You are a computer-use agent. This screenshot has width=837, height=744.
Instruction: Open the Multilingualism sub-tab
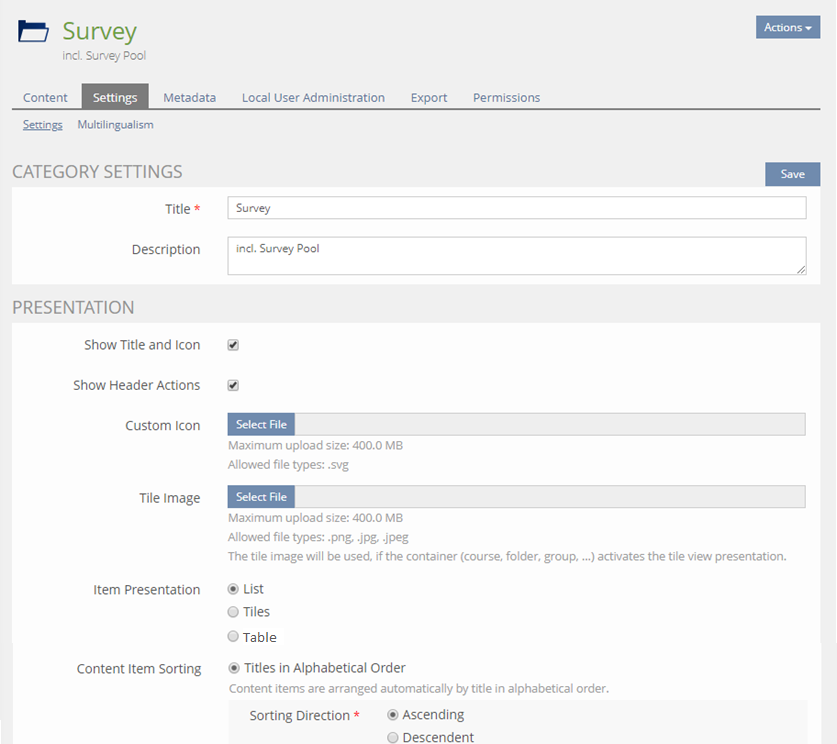115,125
